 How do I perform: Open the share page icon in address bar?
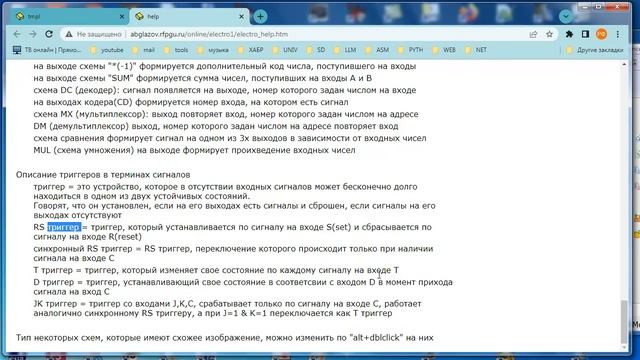pos(533,34)
